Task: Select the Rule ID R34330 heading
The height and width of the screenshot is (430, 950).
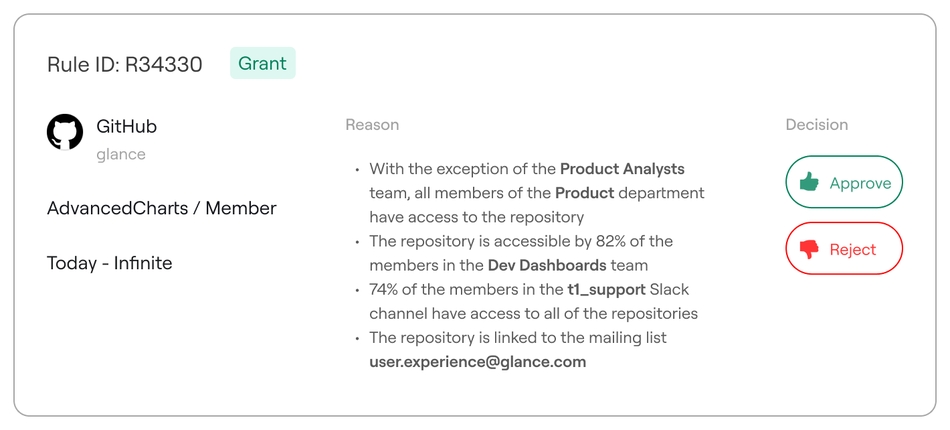Action: tap(125, 65)
